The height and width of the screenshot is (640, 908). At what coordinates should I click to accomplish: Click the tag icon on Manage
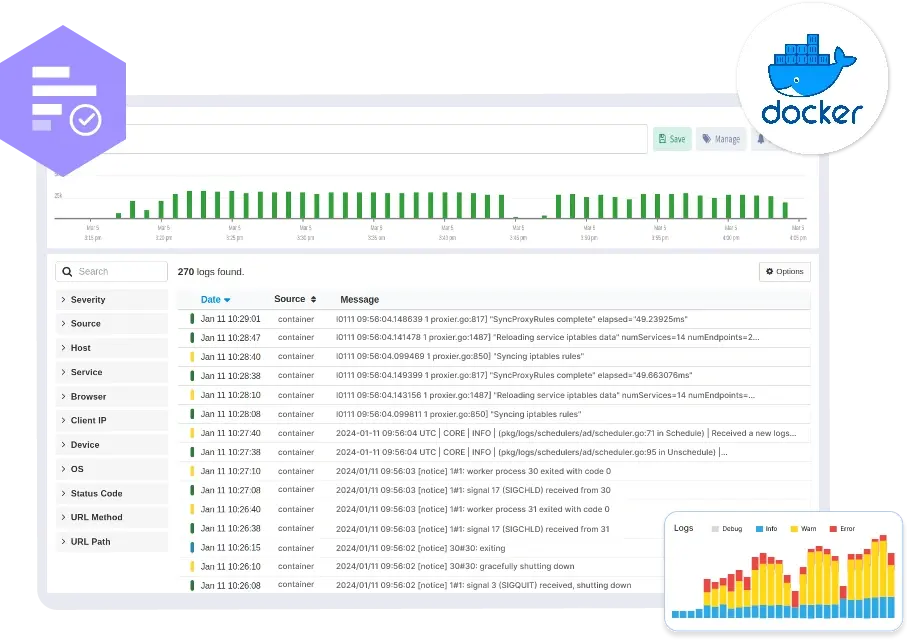click(706, 138)
